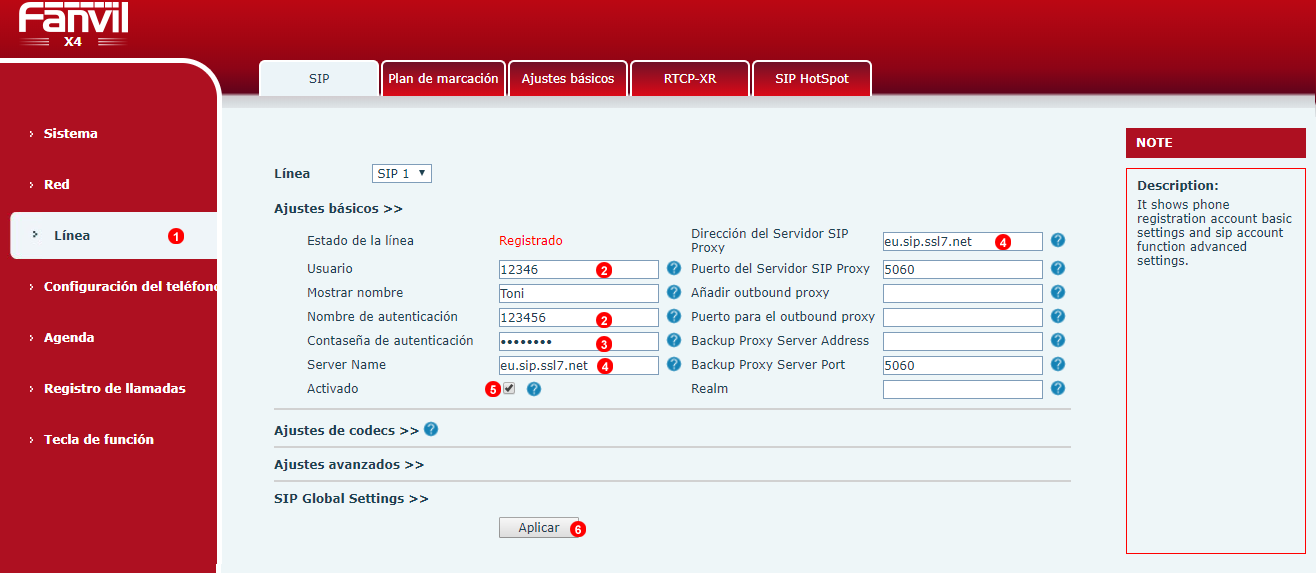
Task: Open Registro de llamadas in sidebar
Action: 114,388
